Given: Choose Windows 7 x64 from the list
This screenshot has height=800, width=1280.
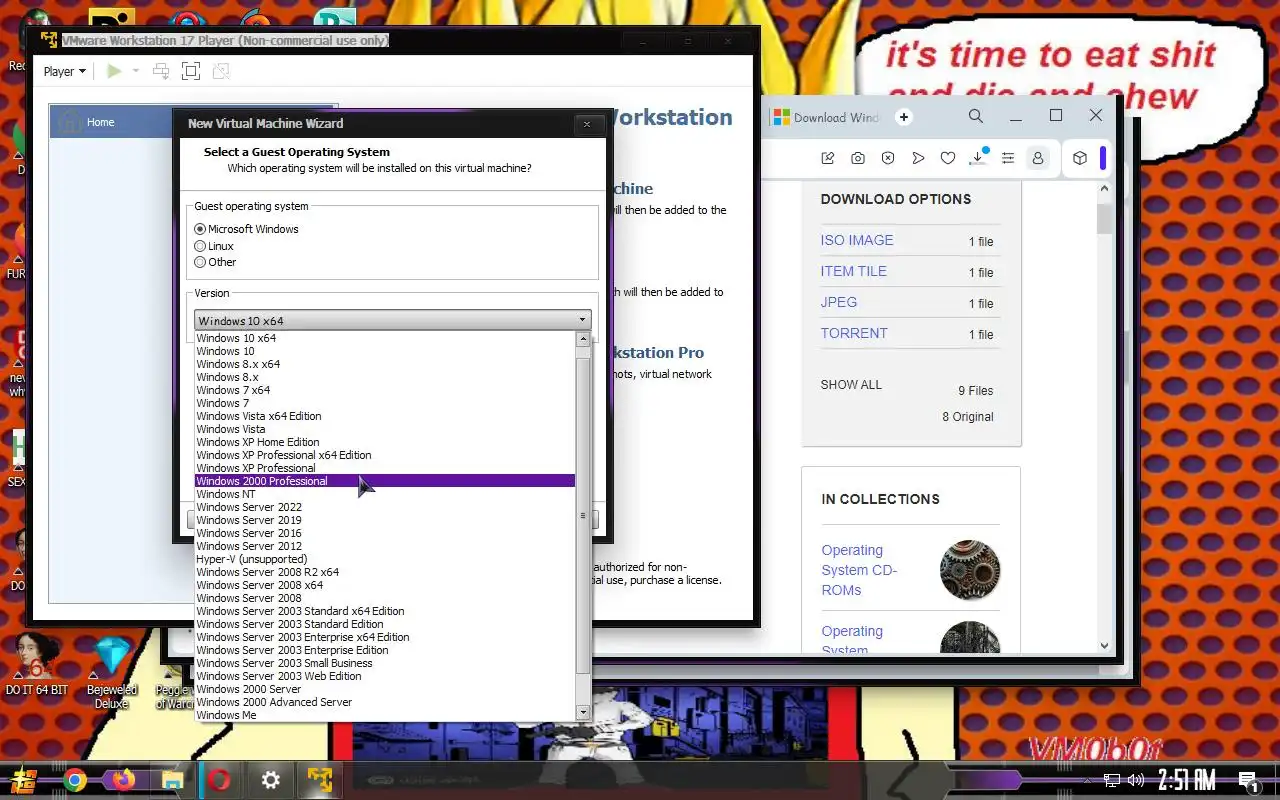Looking at the screenshot, I should click(x=385, y=390).
